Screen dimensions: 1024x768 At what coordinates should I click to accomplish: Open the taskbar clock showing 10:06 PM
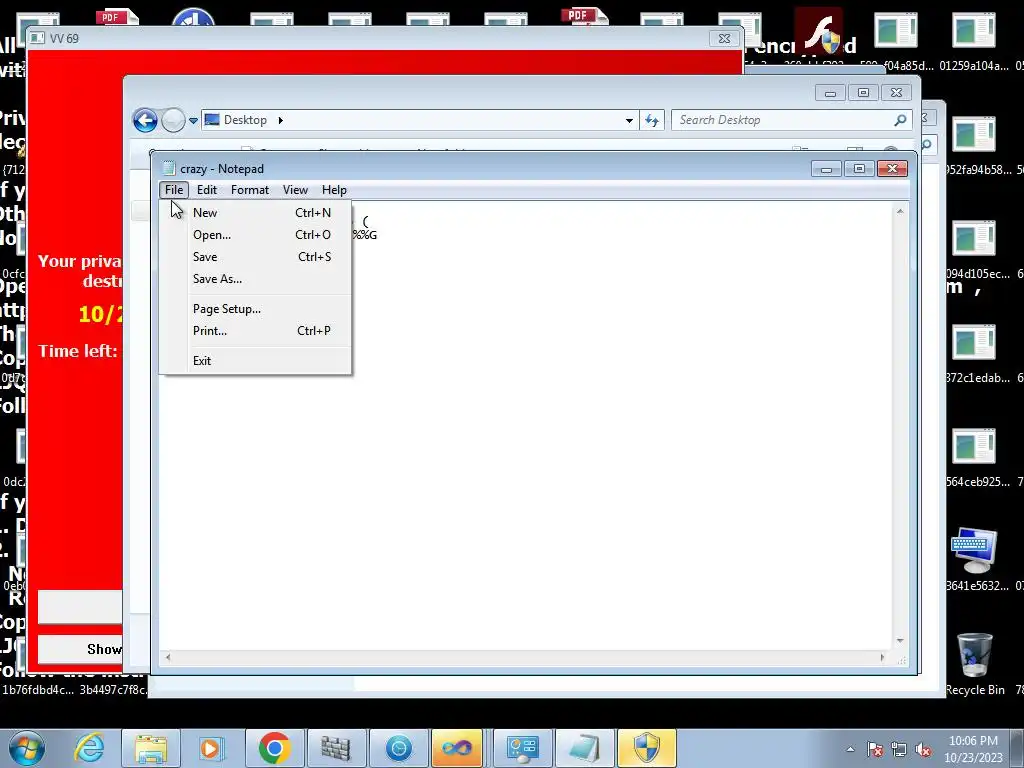point(973,749)
